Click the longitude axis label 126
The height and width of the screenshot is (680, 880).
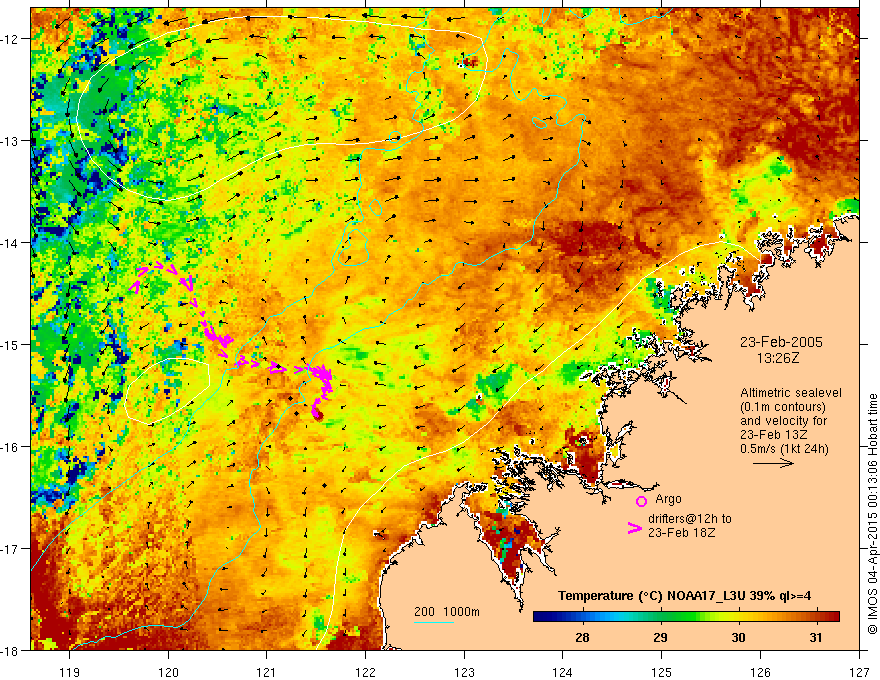click(760, 672)
